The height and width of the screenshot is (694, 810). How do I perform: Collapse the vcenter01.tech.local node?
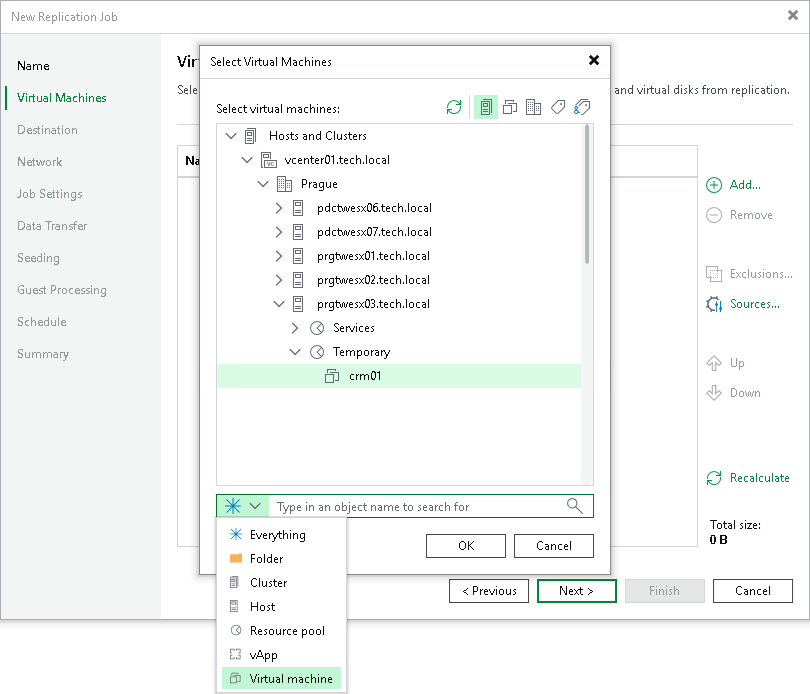pyautogui.click(x=247, y=160)
